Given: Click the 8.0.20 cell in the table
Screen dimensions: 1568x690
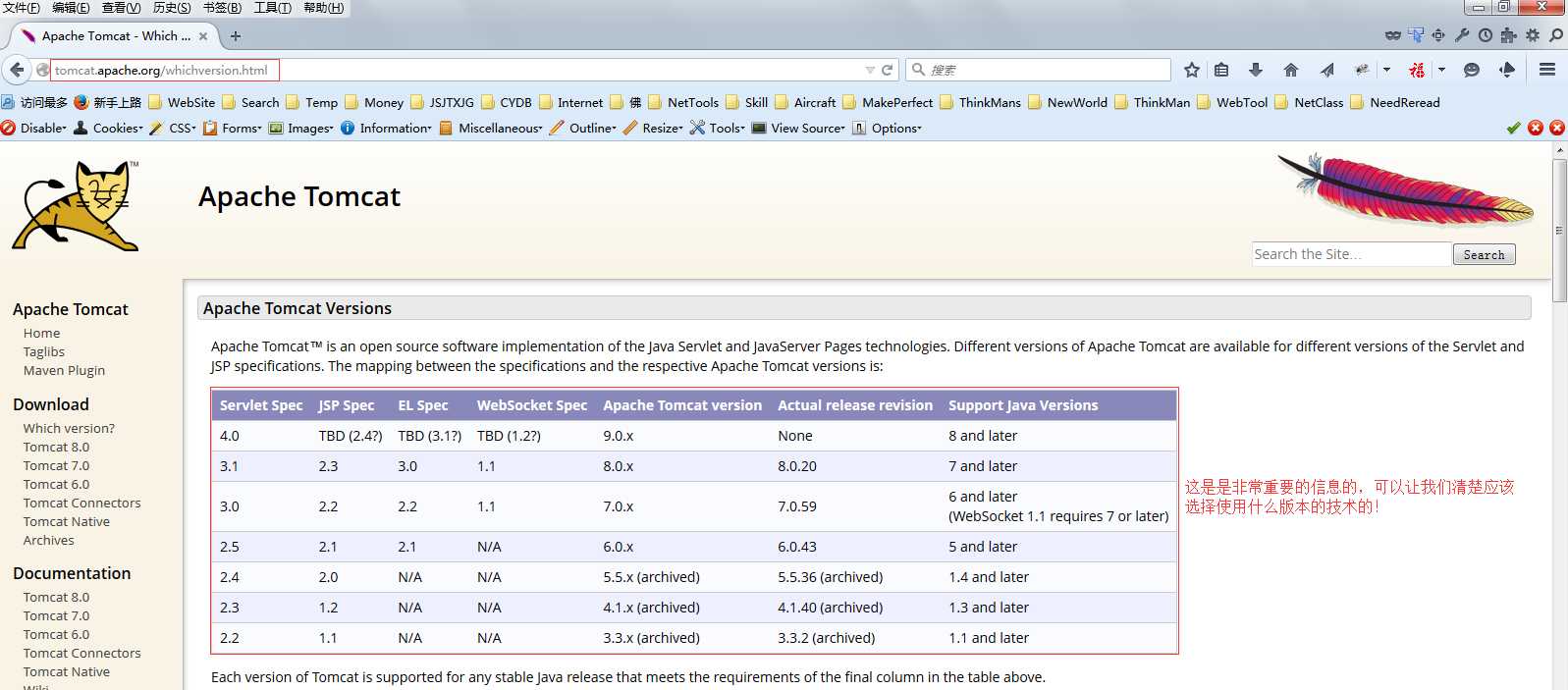Looking at the screenshot, I should pyautogui.click(x=797, y=466).
